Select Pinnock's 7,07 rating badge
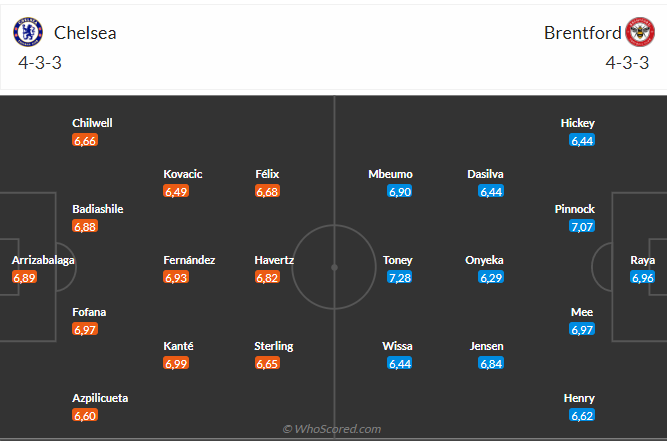This screenshot has width=667, height=441. tap(582, 226)
